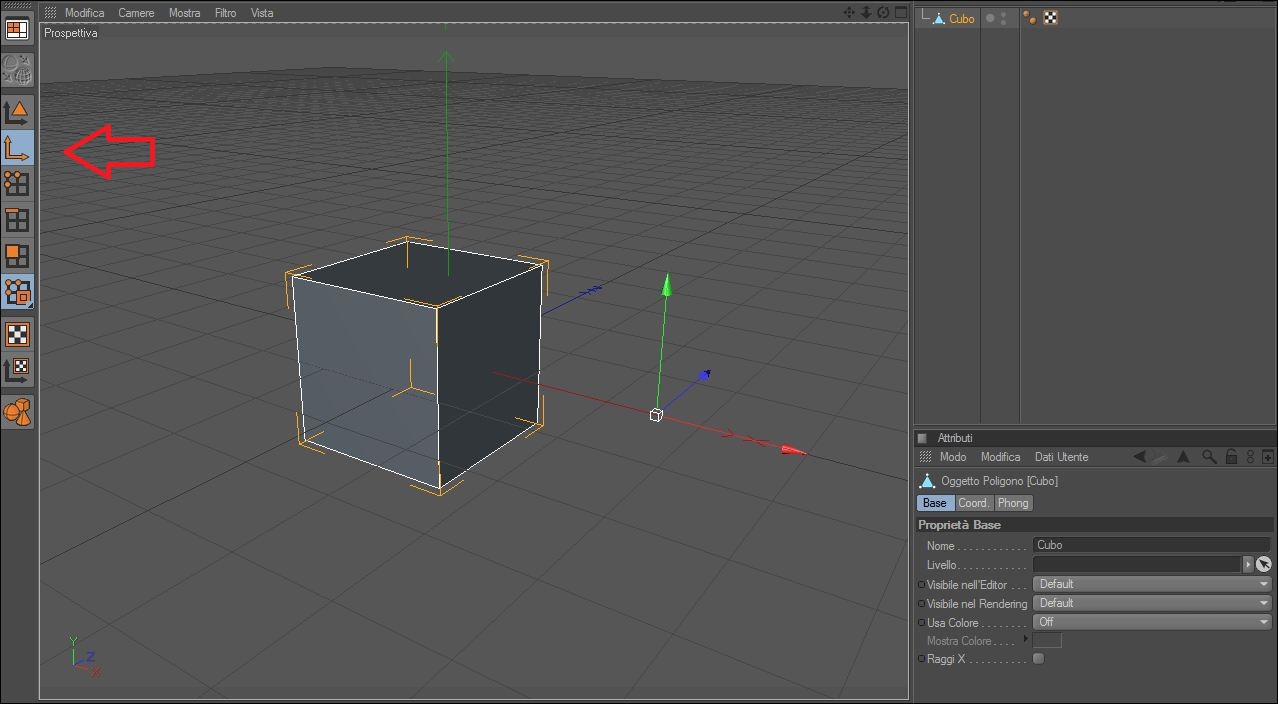Click the greyed Make Editable sphere icon
1278x704 pixels.
(x=17, y=70)
